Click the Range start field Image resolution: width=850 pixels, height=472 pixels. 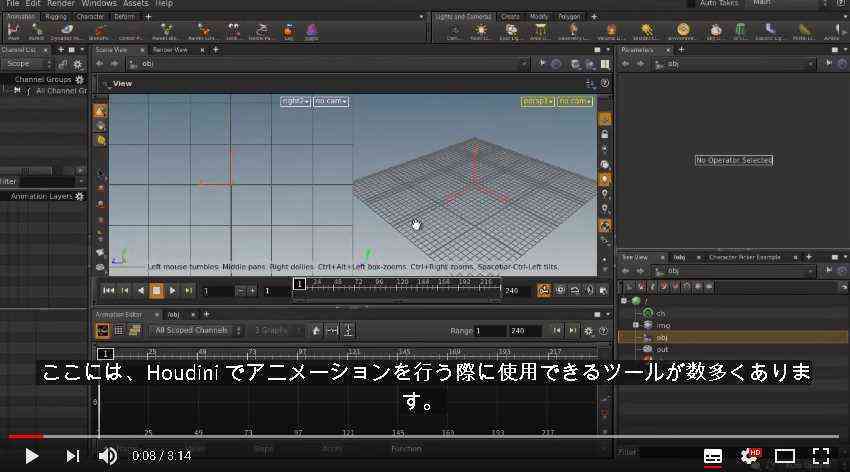490,331
